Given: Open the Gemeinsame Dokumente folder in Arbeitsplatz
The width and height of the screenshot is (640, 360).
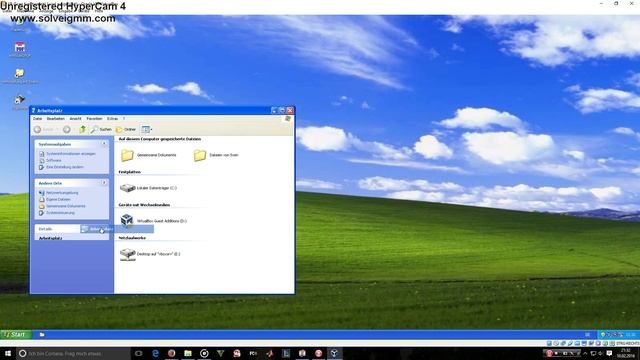Looking at the screenshot, I should point(149,155).
